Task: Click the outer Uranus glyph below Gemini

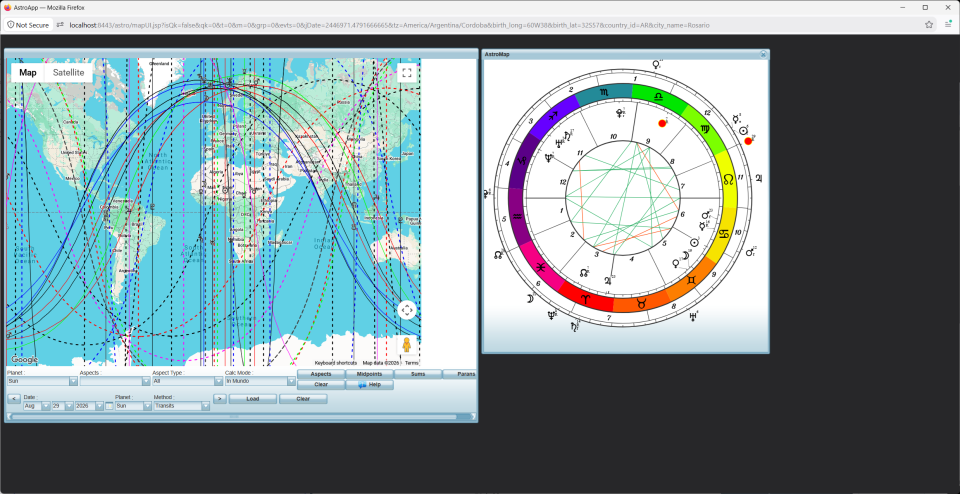Action: coord(693,316)
